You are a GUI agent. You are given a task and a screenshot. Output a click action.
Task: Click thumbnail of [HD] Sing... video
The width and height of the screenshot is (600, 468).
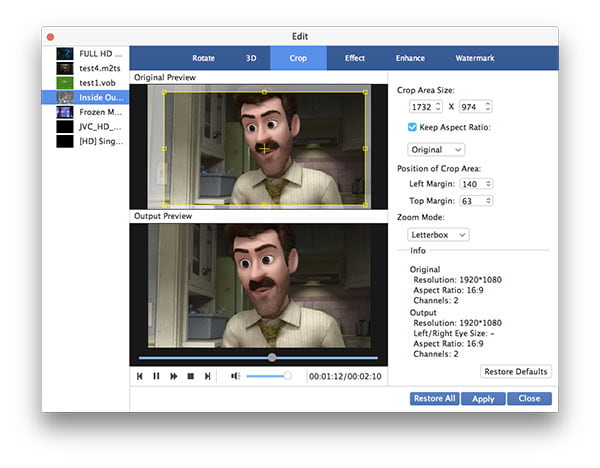tap(65, 141)
